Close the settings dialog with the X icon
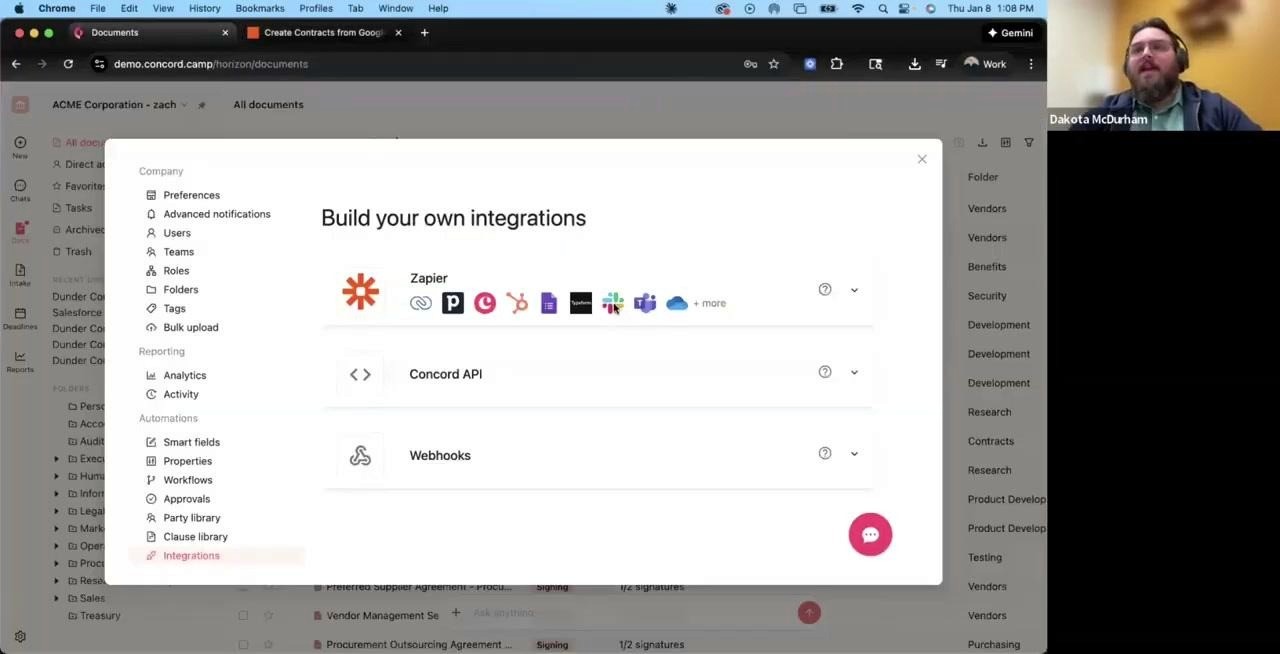The image size is (1280, 654). [x=922, y=159]
